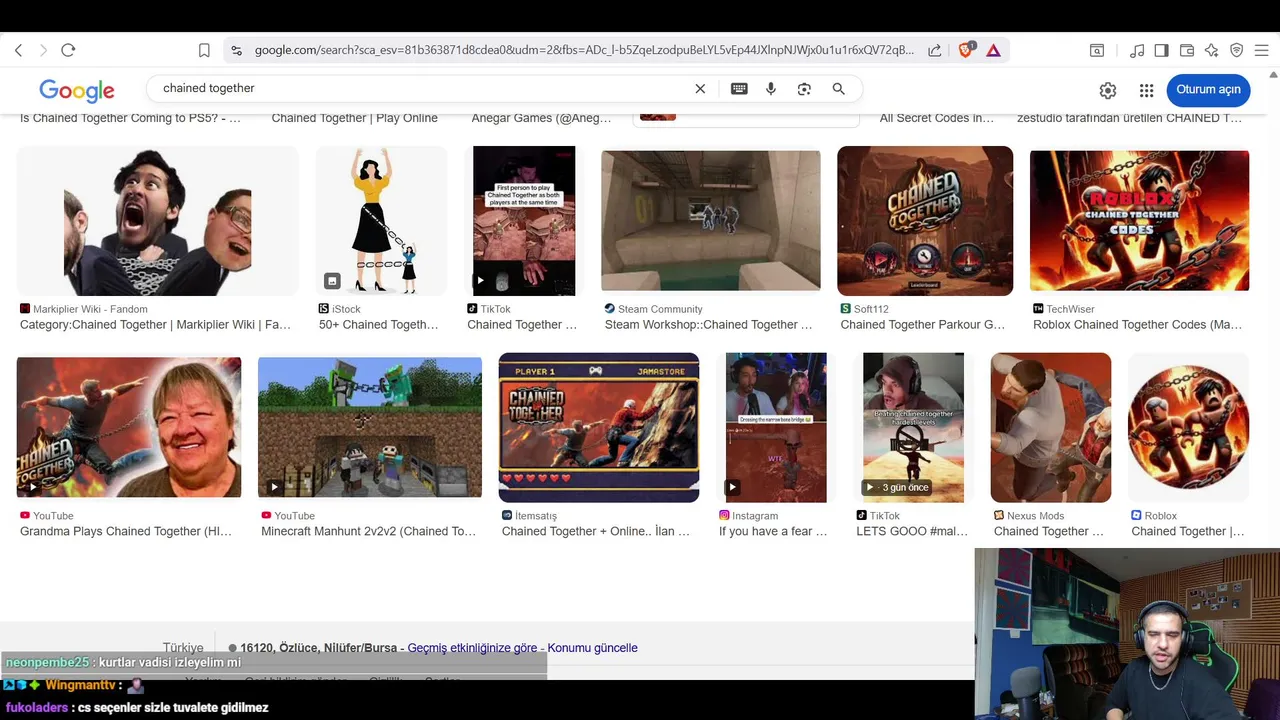Open the Nexus Mods character thumbnail
The height and width of the screenshot is (720, 1280).
click(x=1051, y=427)
